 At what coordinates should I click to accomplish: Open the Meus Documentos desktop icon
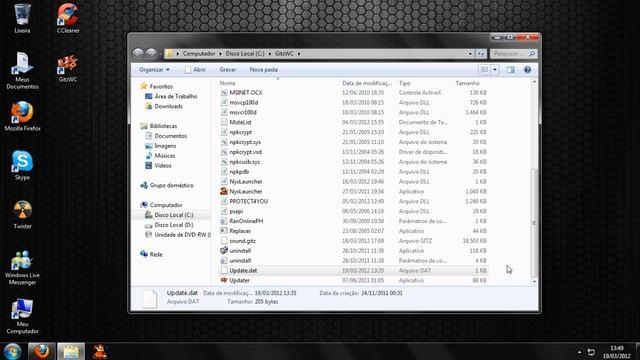pyautogui.click(x=22, y=71)
